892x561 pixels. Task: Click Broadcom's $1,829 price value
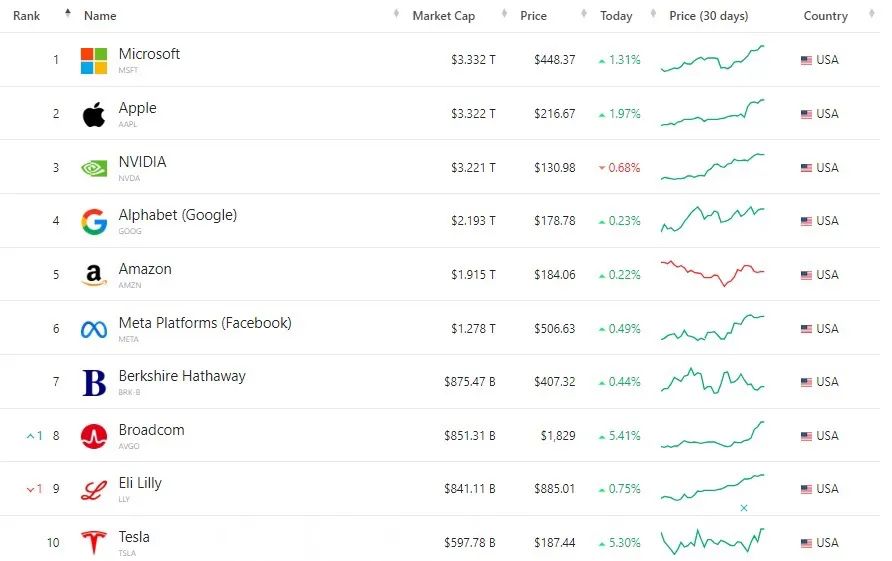tap(558, 436)
